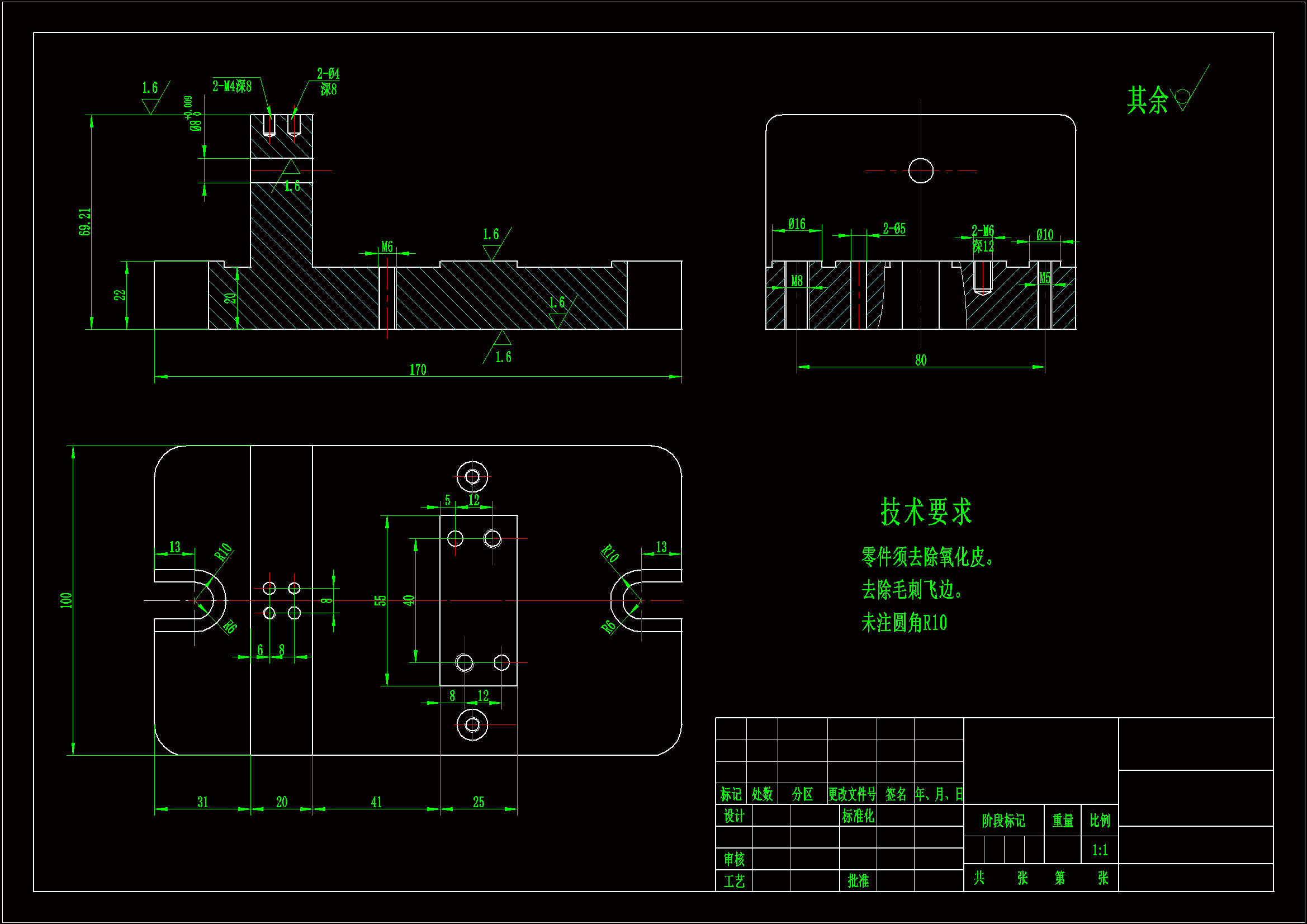Image resolution: width=1307 pixels, height=924 pixels.
Task: Select the Ø16 dimension text
Action: tap(797, 224)
